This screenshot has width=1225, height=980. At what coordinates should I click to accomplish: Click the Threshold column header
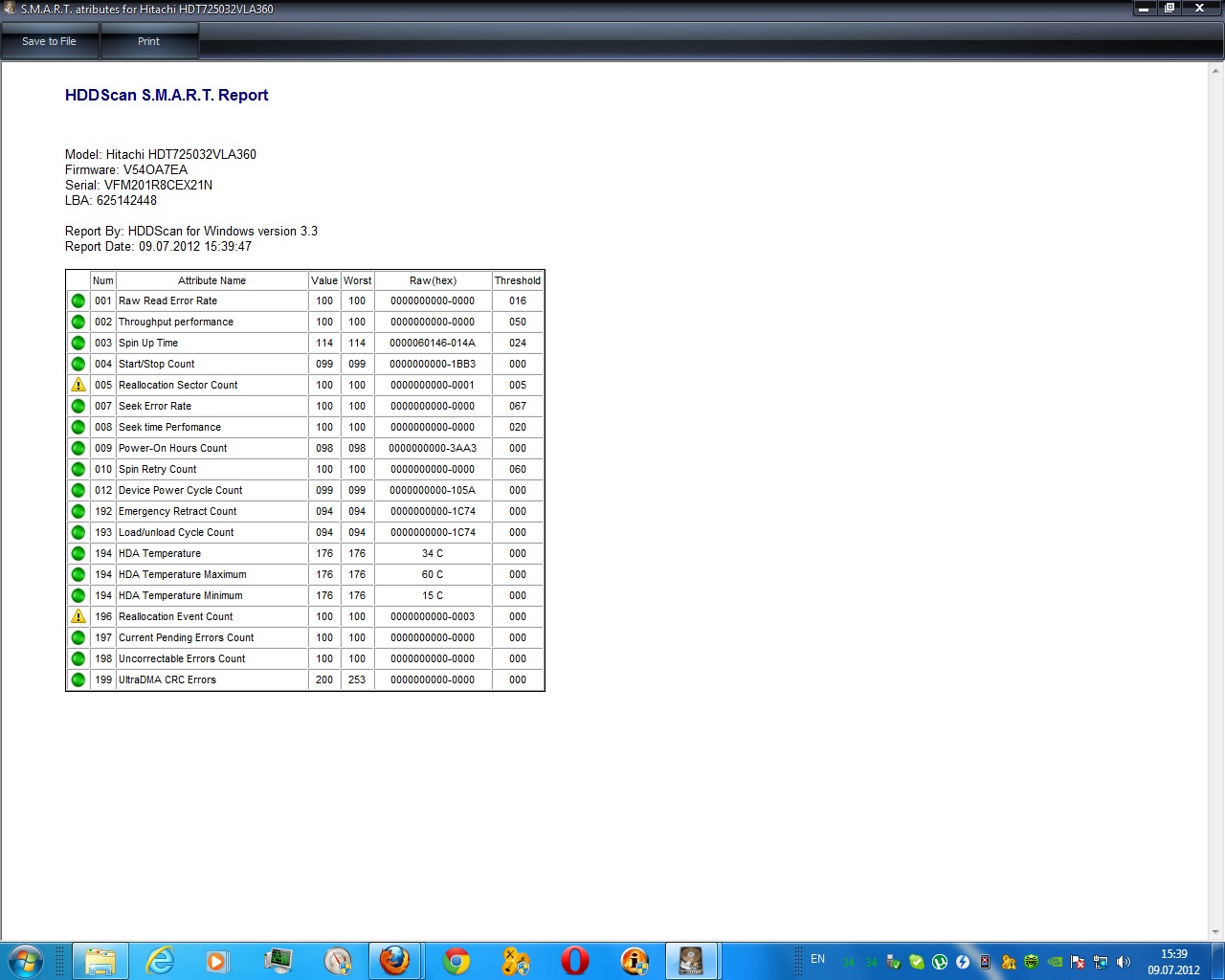click(x=518, y=280)
